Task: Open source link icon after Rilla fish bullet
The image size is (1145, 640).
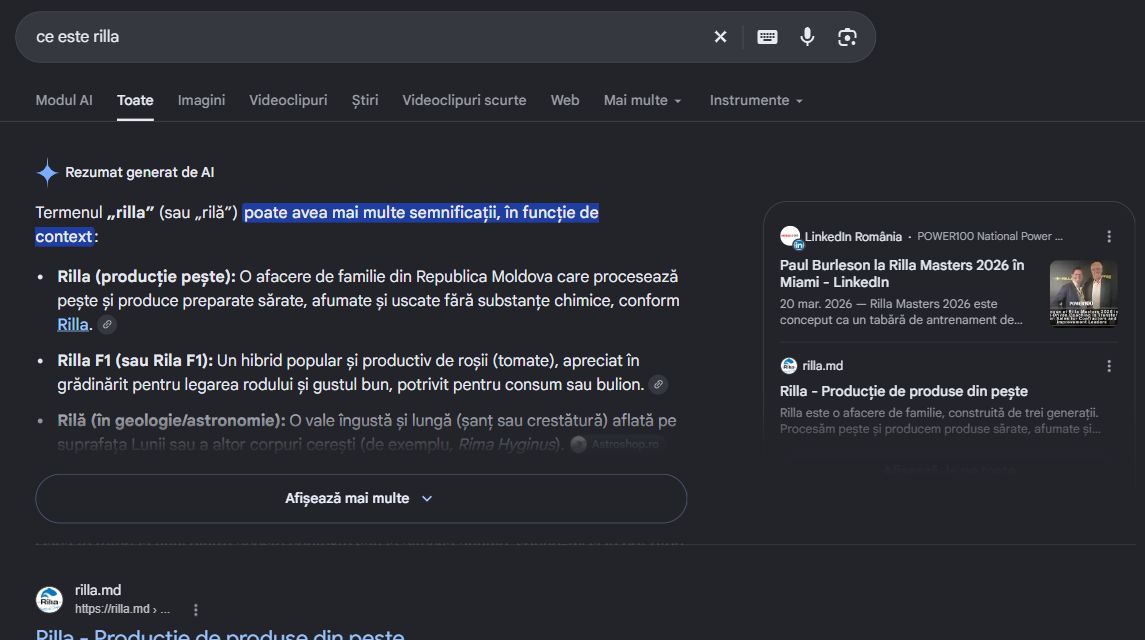Action: [107, 324]
